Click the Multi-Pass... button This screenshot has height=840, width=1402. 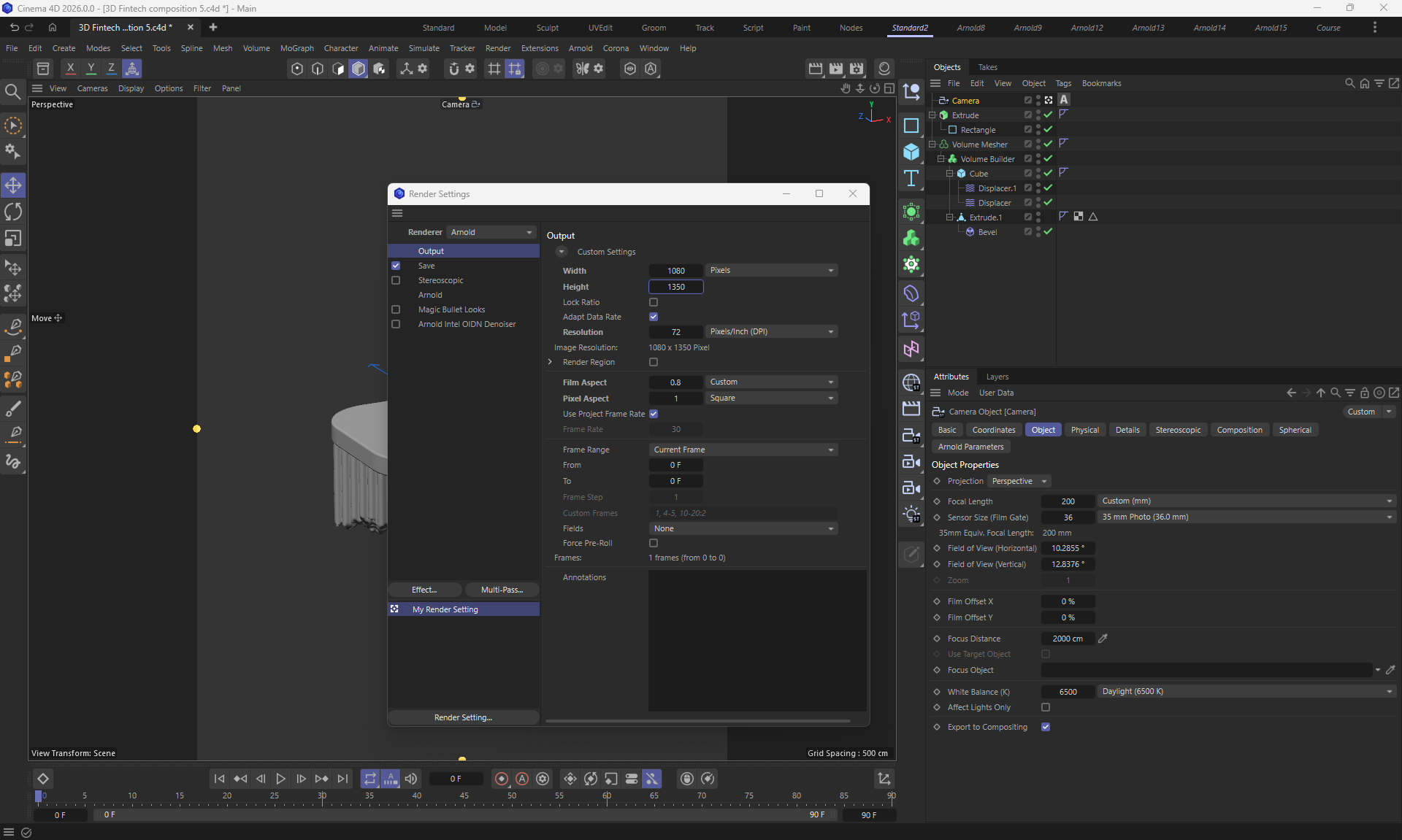click(502, 590)
